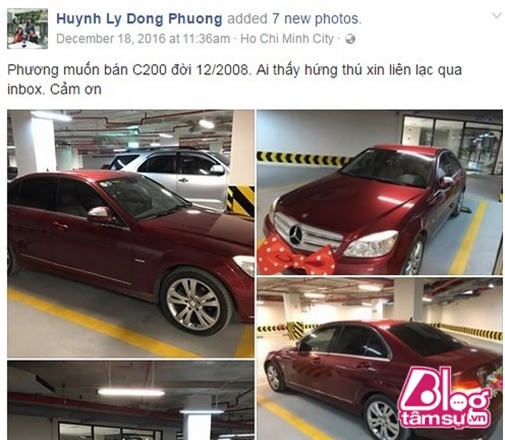Click the post text mentioning C200
Screen dimensions: 505x440
coord(234,80)
